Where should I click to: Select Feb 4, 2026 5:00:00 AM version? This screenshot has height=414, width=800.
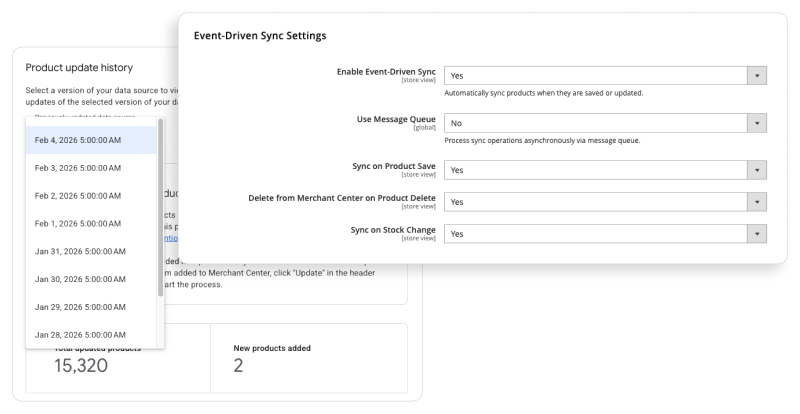click(x=90, y=139)
